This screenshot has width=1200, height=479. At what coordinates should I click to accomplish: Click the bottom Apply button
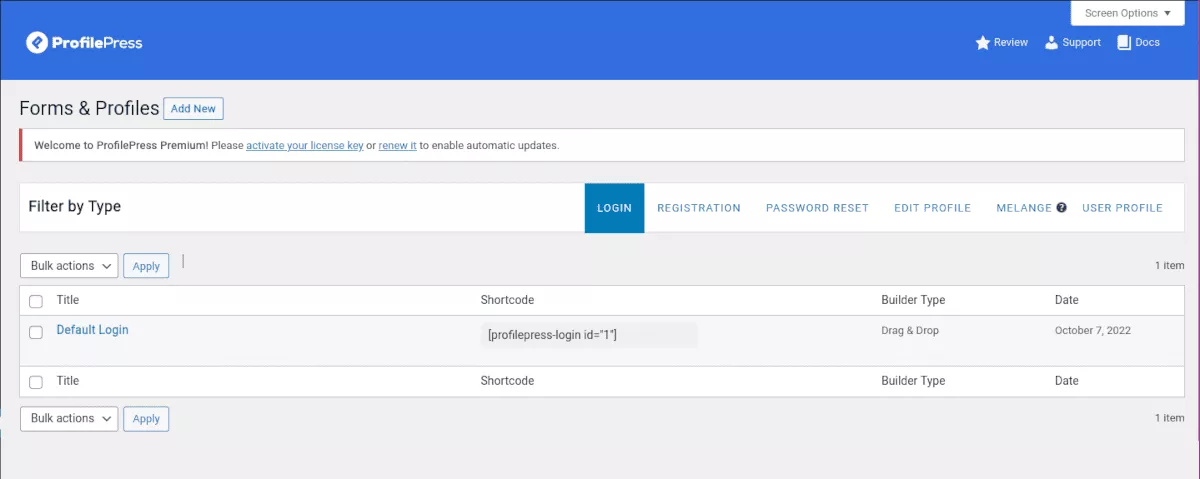(146, 419)
